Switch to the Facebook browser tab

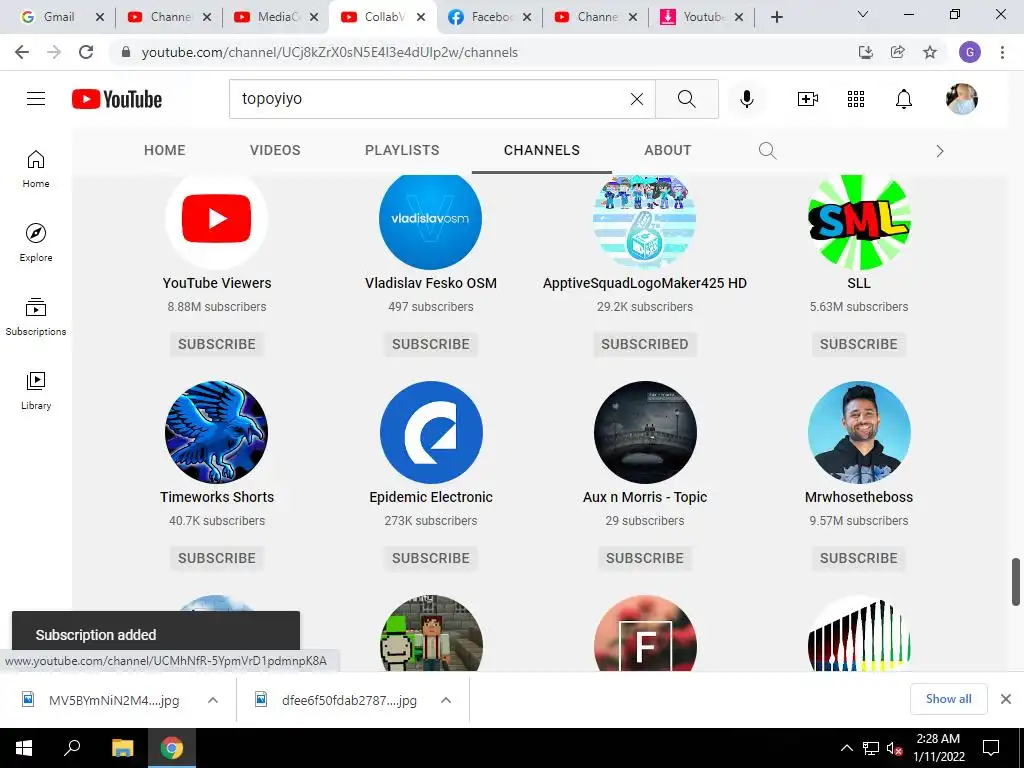pos(490,17)
